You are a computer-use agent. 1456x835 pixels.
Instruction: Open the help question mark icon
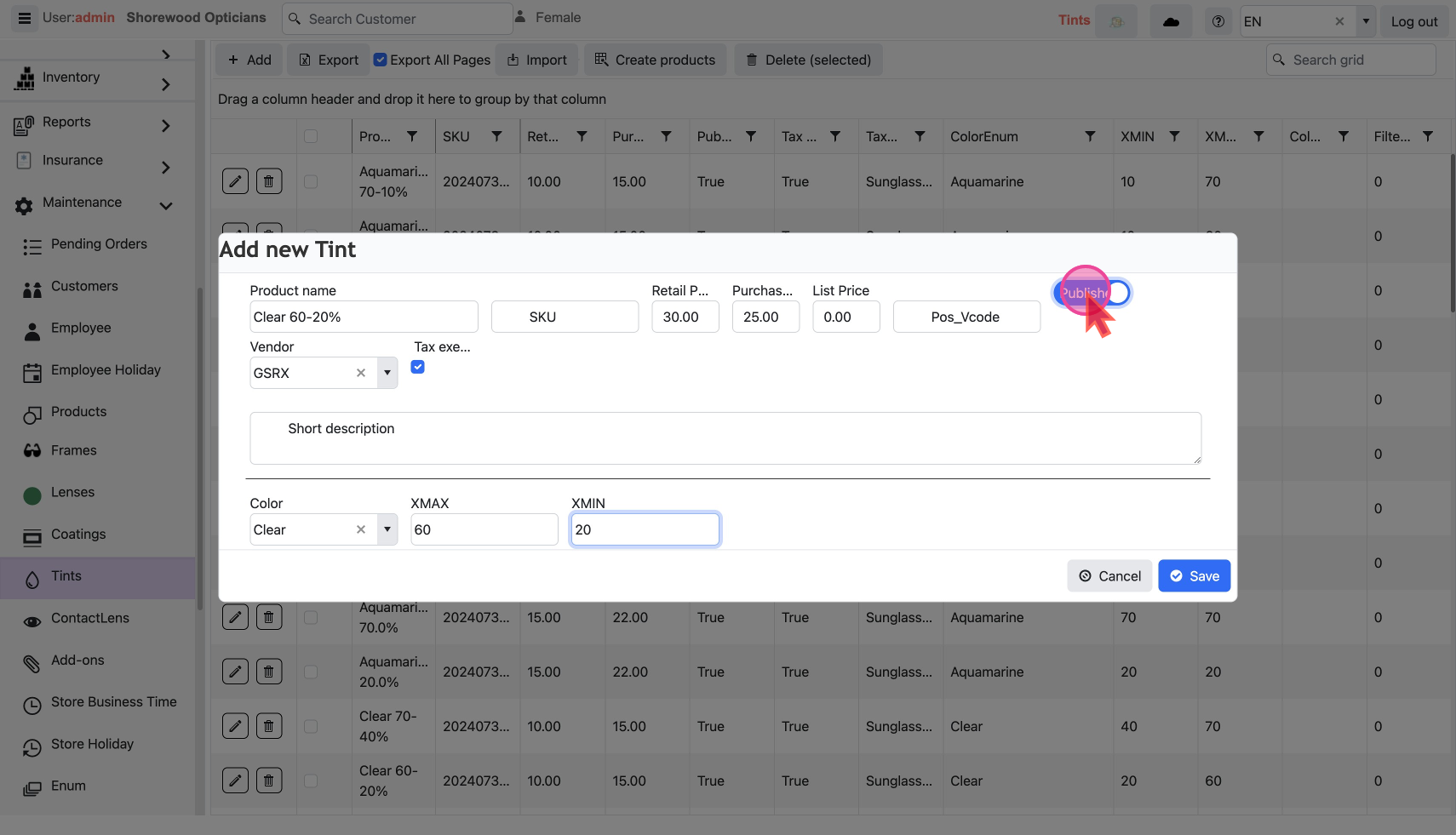point(1218,21)
